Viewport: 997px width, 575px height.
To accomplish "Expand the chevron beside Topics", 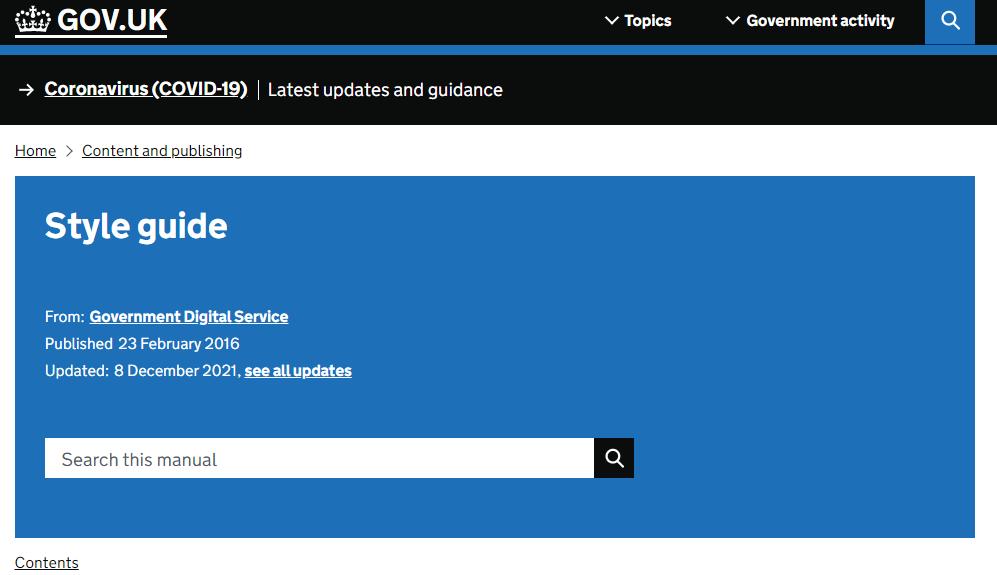I will [x=612, y=21].
